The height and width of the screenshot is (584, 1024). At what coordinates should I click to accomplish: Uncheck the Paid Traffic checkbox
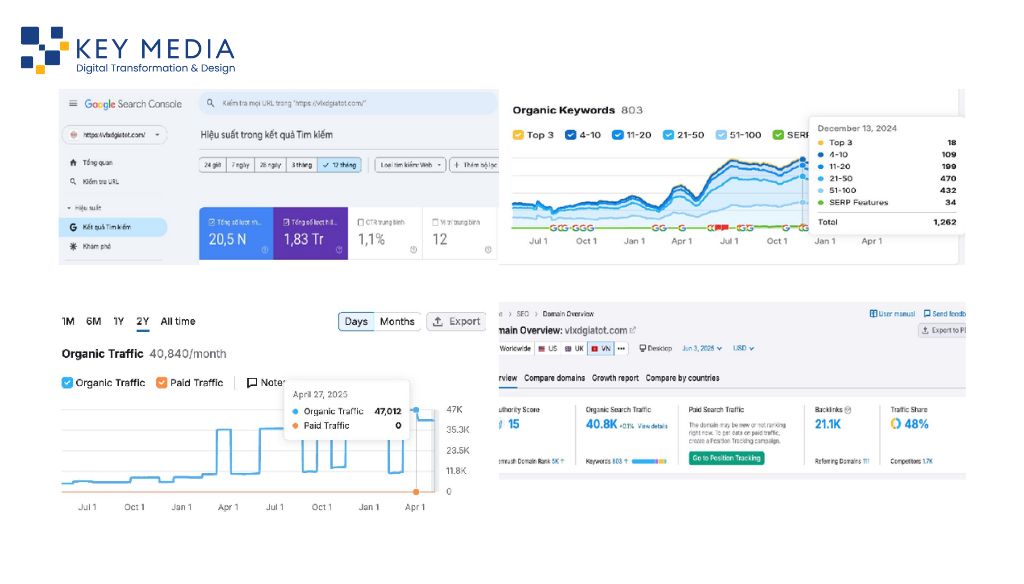pos(161,383)
